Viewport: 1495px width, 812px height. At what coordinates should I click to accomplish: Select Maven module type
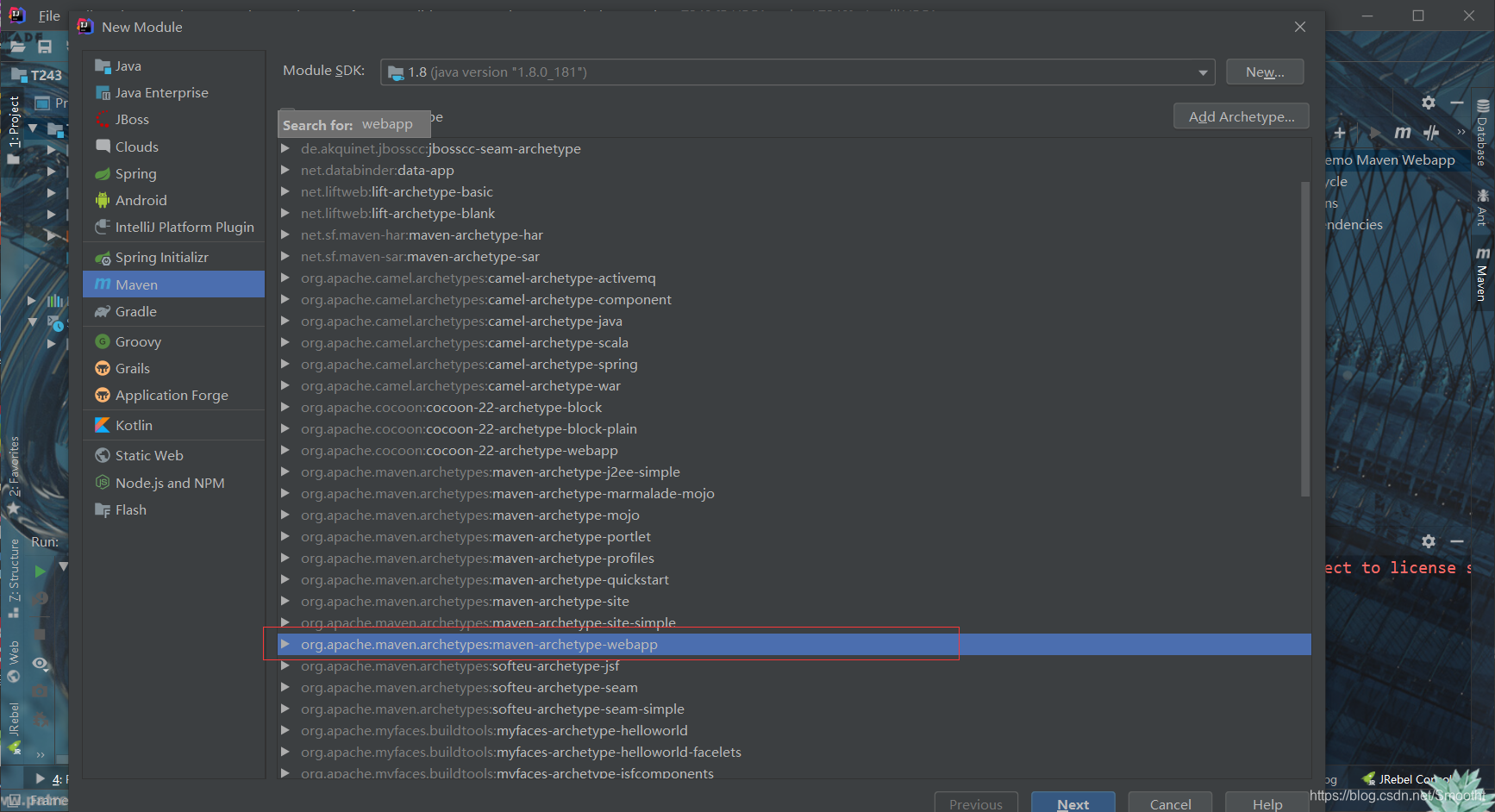(x=173, y=284)
